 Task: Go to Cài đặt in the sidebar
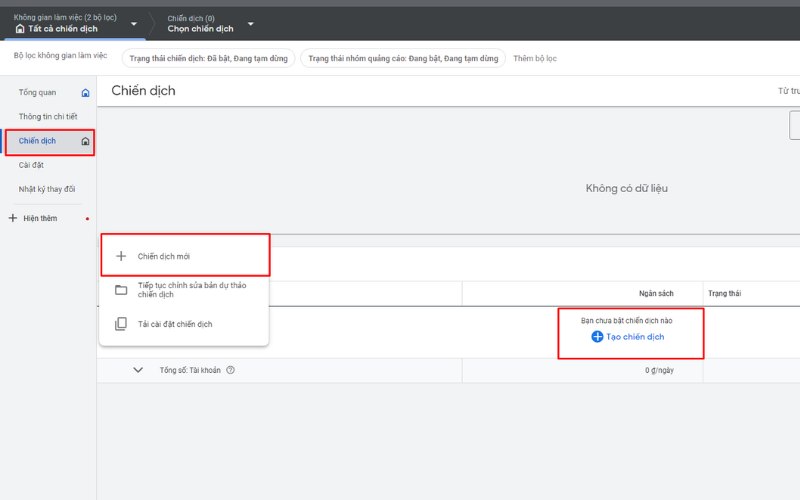[x=31, y=165]
